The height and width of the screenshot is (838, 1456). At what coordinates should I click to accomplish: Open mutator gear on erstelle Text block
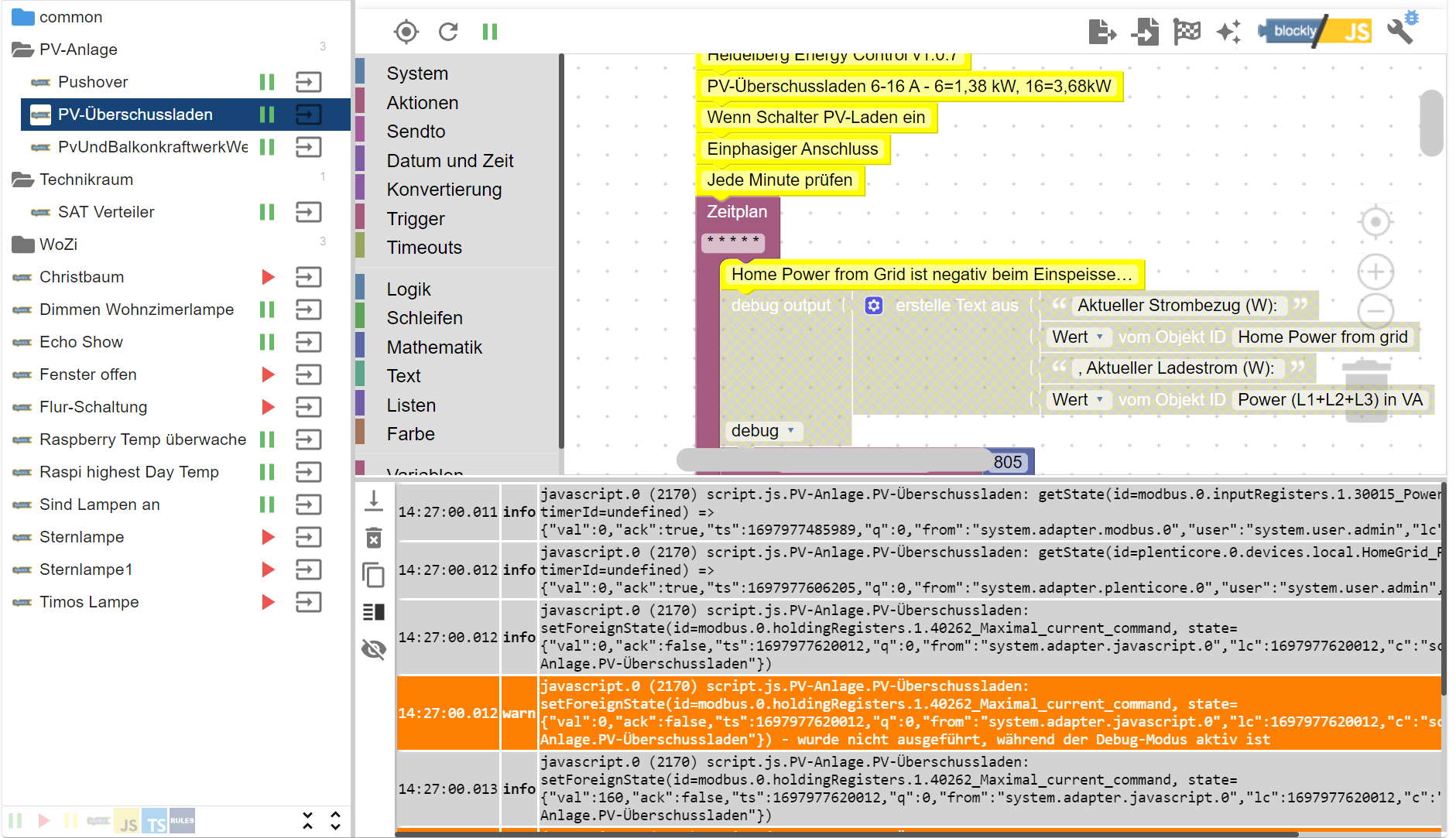pos(874,306)
